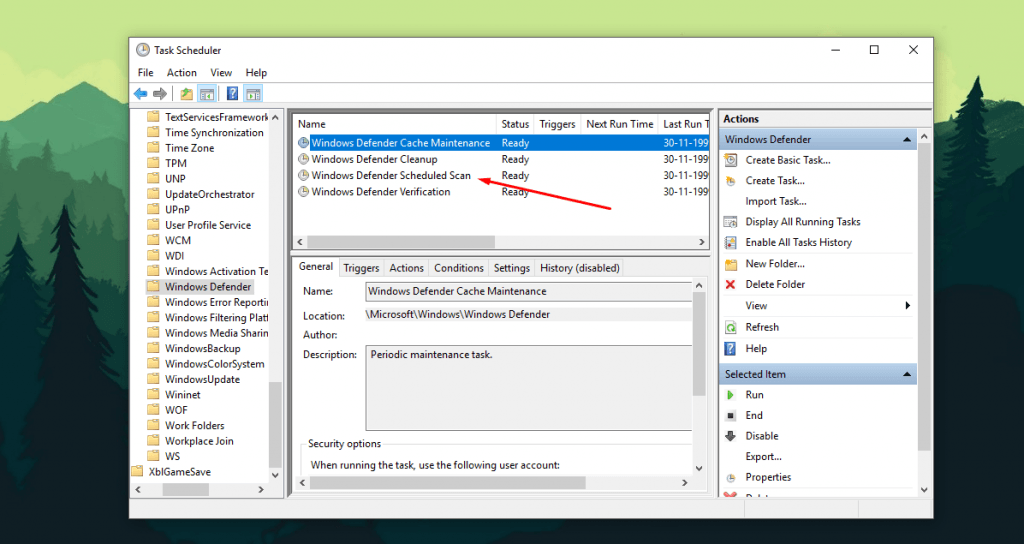Toggle the Show/Hide Action Pane toolbar icon
Viewport: 1024px width, 544px height.
coord(253,94)
